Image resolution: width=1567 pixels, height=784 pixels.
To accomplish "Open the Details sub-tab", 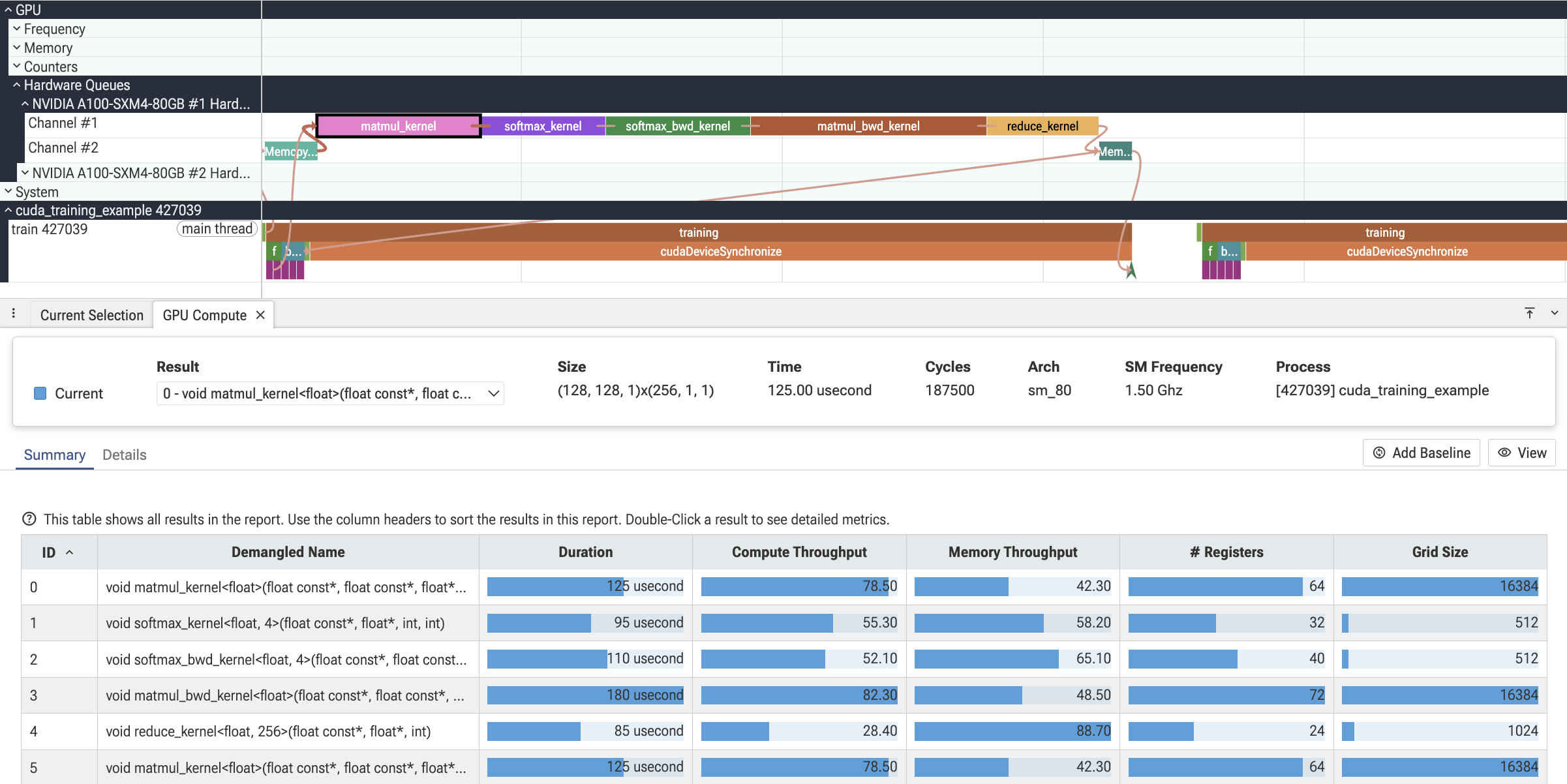I will click(x=124, y=455).
